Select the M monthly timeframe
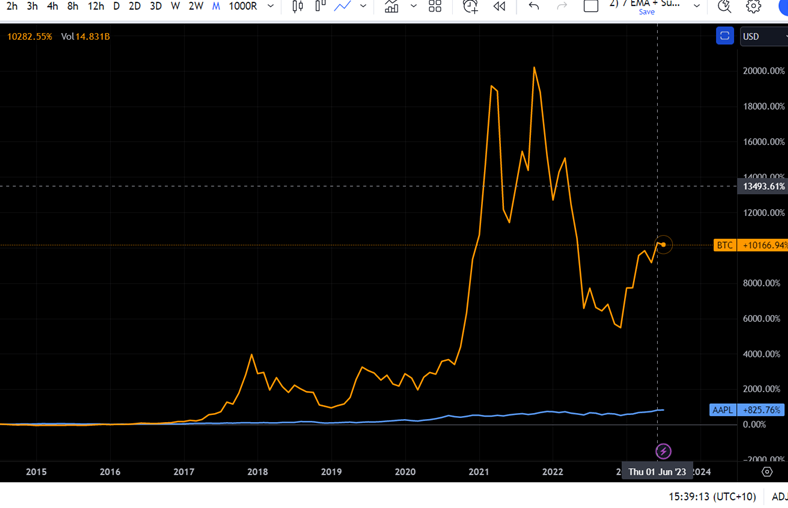The image size is (788, 508). [x=216, y=7]
